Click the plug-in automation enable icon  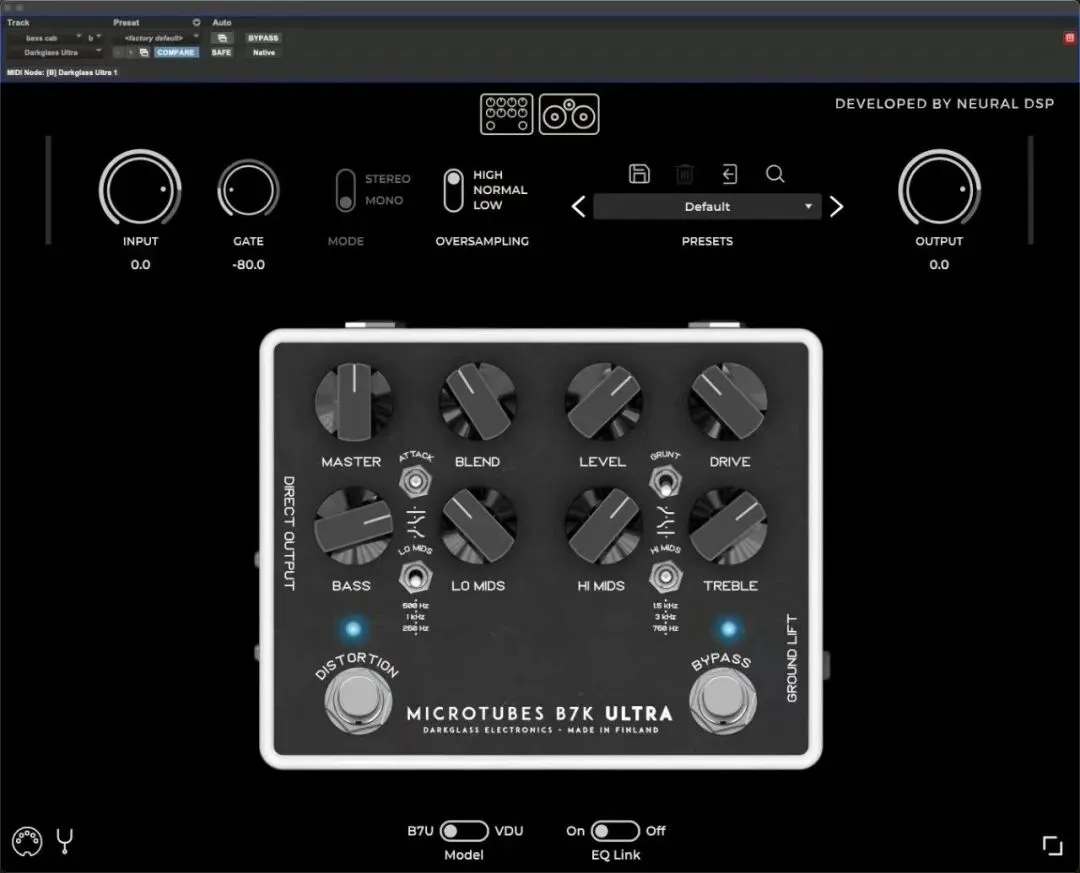pyautogui.click(x=222, y=38)
